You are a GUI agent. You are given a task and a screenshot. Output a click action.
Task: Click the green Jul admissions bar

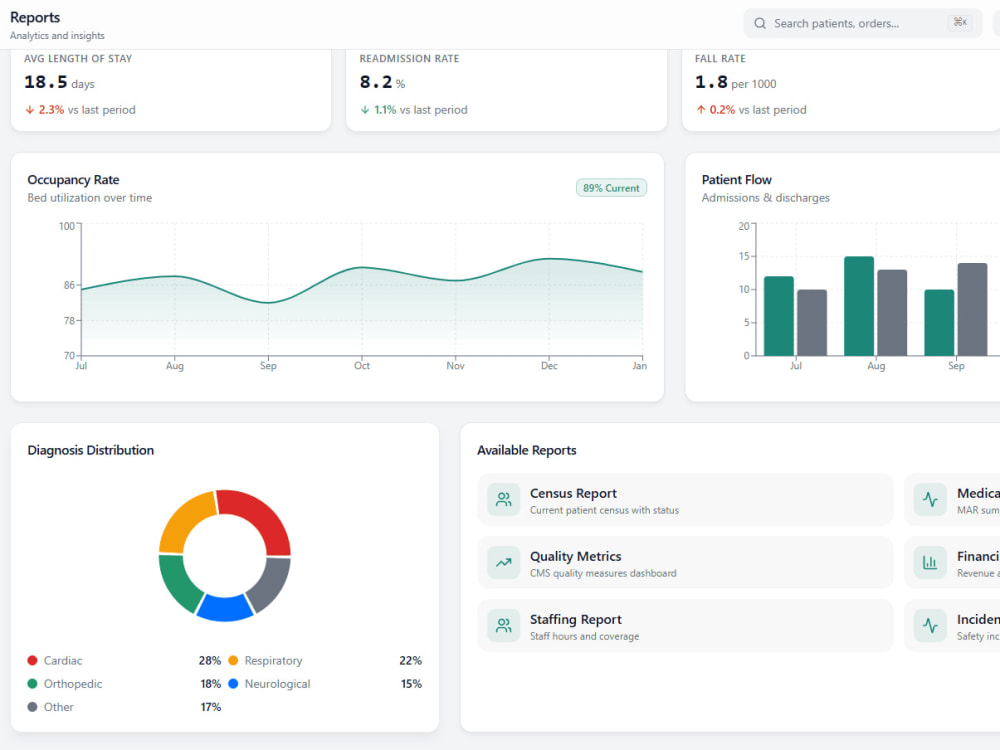pos(779,316)
